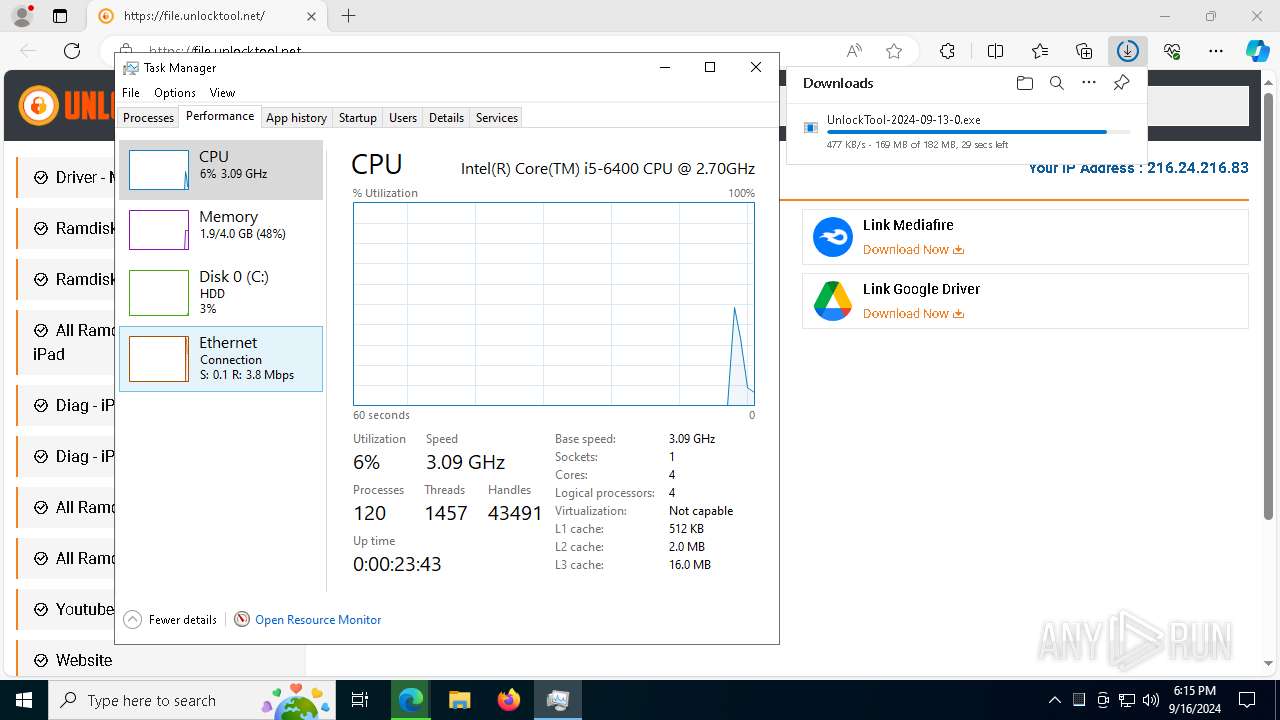Open Task View on taskbar
This screenshot has width=1280, height=720.
coord(361,700)
